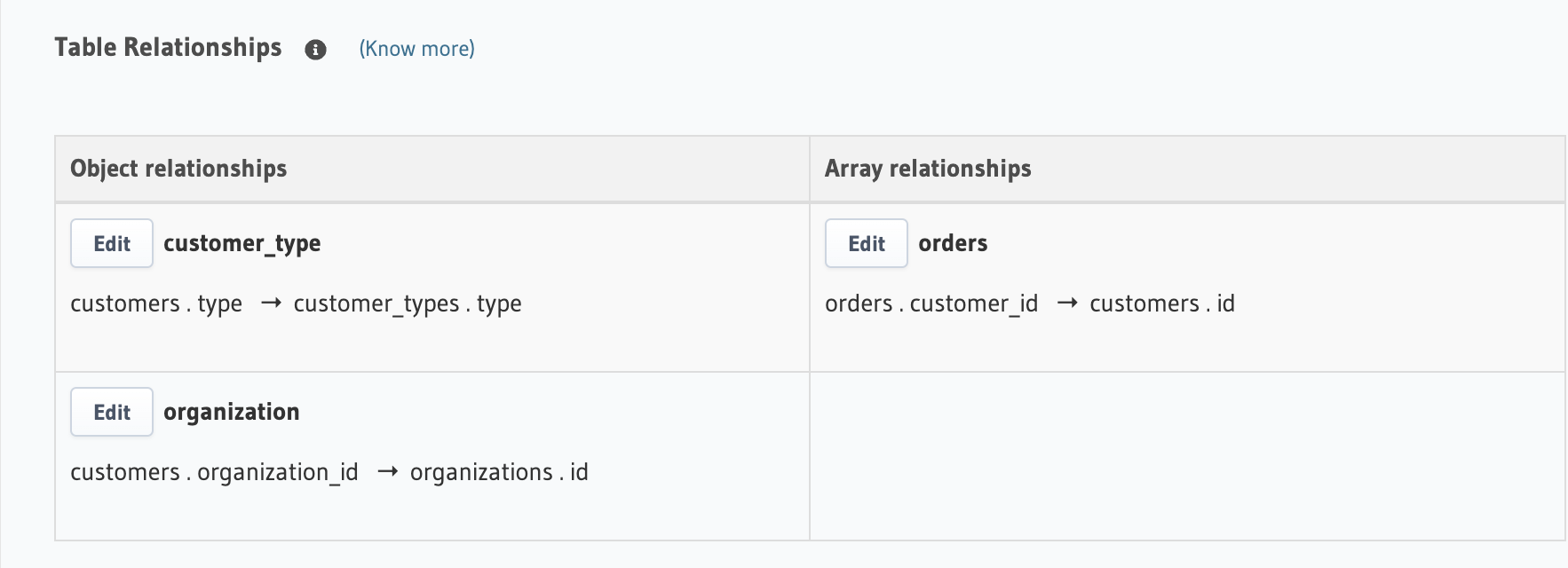The width and height of the screenshot is (1568, 568).
Task: Click the Object relationships column header
Action: (178, 169)
